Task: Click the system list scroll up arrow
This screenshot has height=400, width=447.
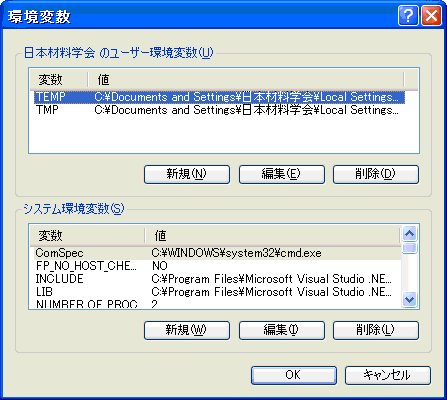Action: click(409, 233)
